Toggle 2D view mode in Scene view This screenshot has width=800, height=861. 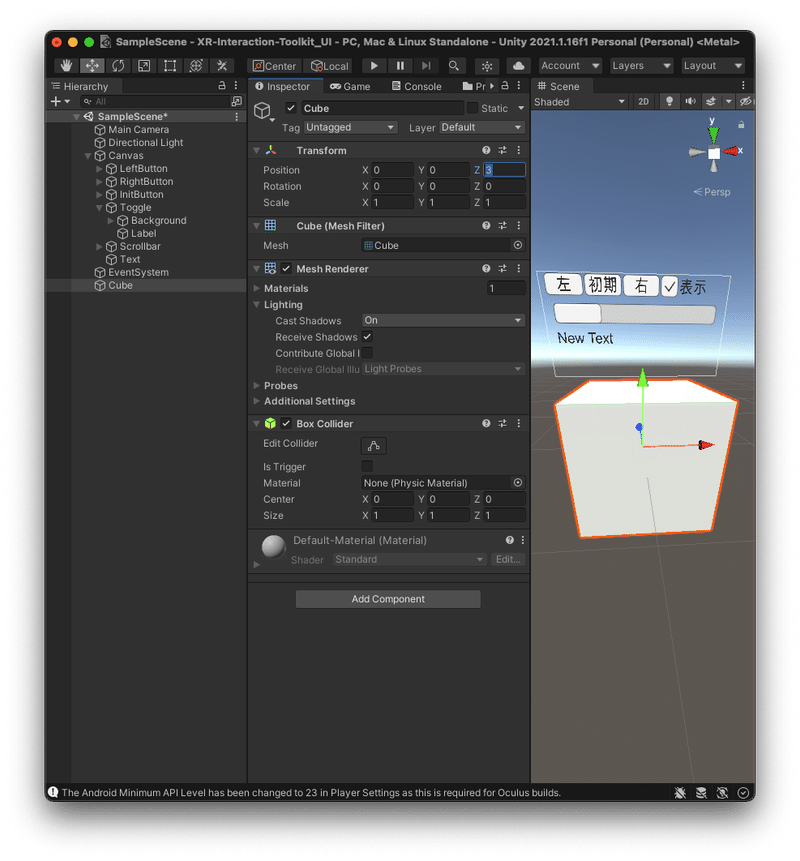[645, 102]
